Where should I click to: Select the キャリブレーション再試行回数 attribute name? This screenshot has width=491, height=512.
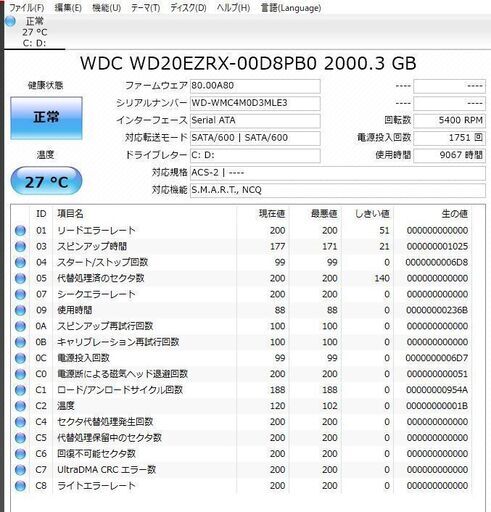(x=118, y=342)
